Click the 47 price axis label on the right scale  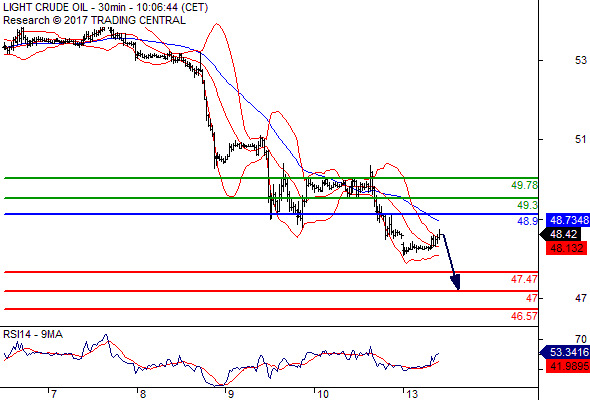(x=581, y=298)
